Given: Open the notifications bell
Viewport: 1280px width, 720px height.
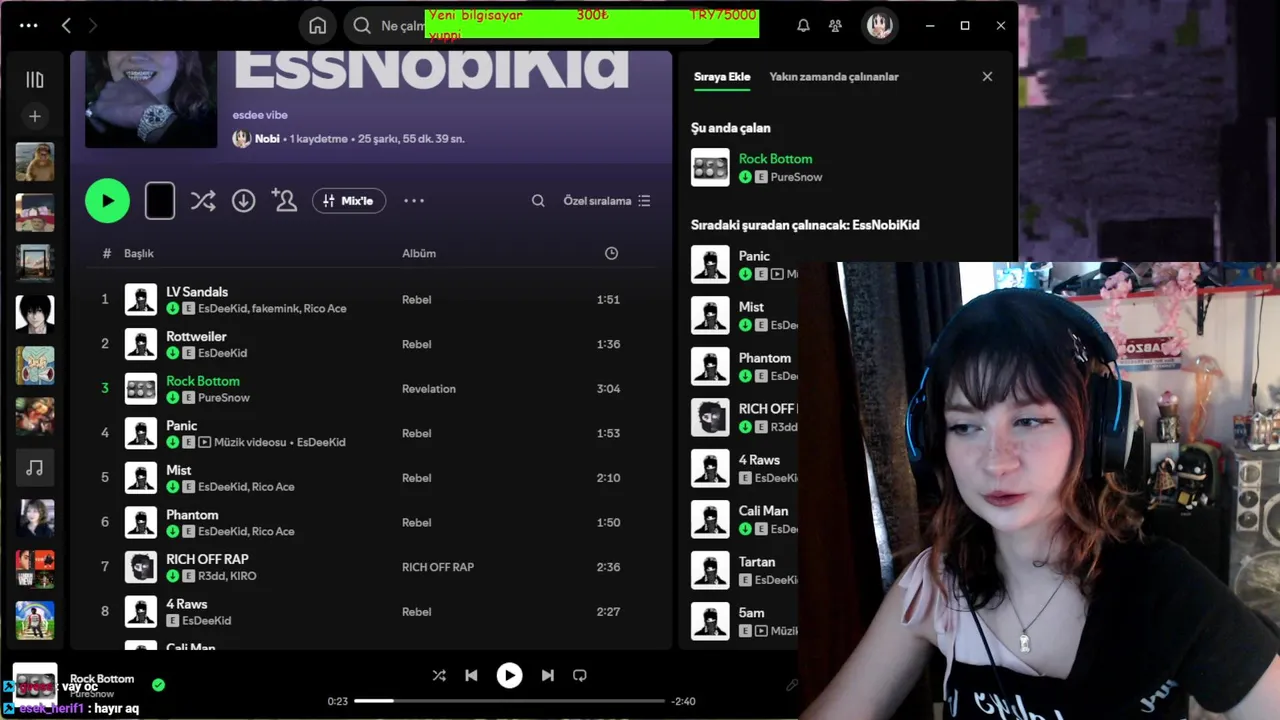Looking at the screenshot, I should pyautogui.click(x=803, y=26).
